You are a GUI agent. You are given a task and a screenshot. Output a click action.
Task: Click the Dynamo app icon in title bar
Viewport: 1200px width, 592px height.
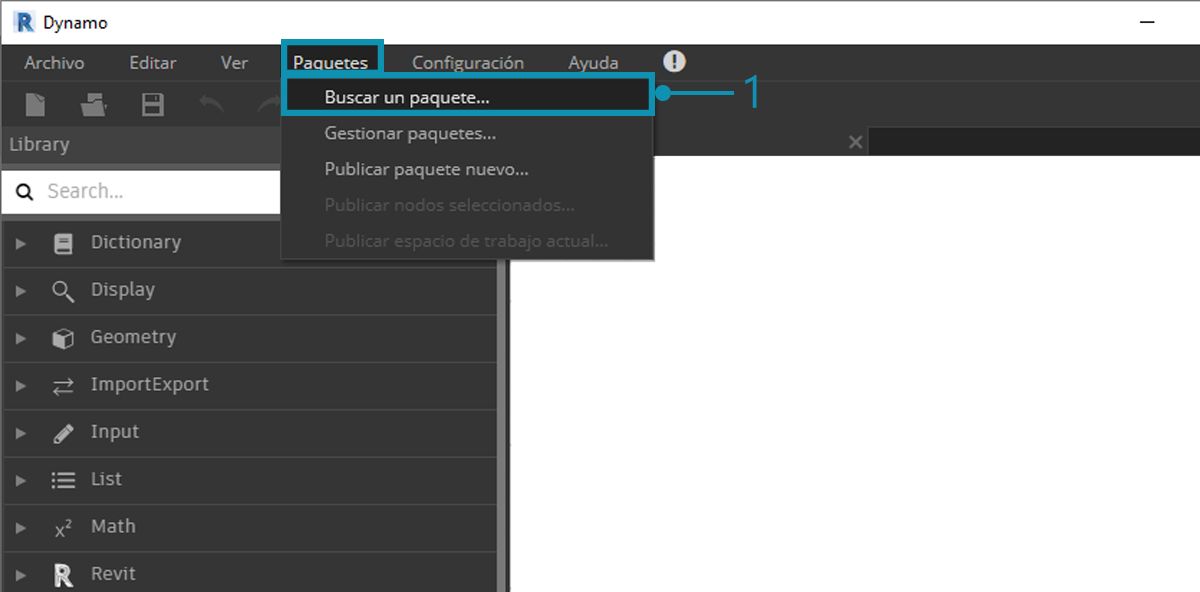coord(24,22)
